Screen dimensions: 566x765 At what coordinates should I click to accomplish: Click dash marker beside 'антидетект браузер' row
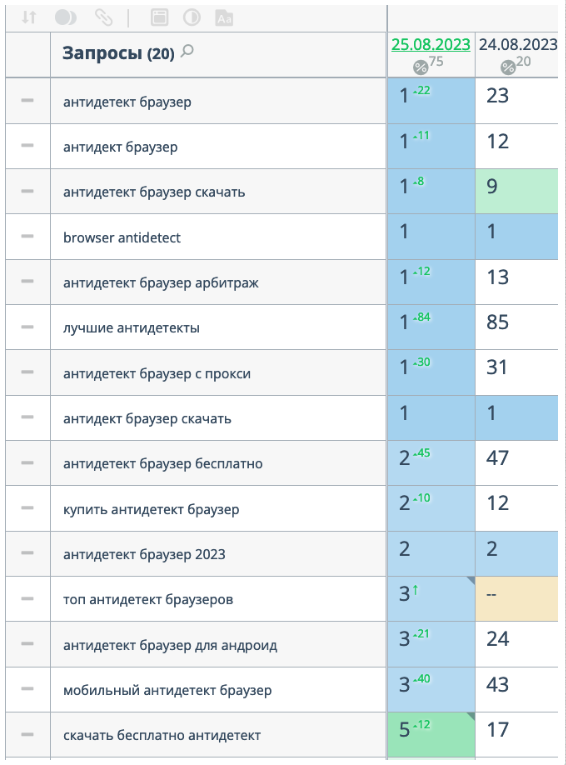click(27, 101)
